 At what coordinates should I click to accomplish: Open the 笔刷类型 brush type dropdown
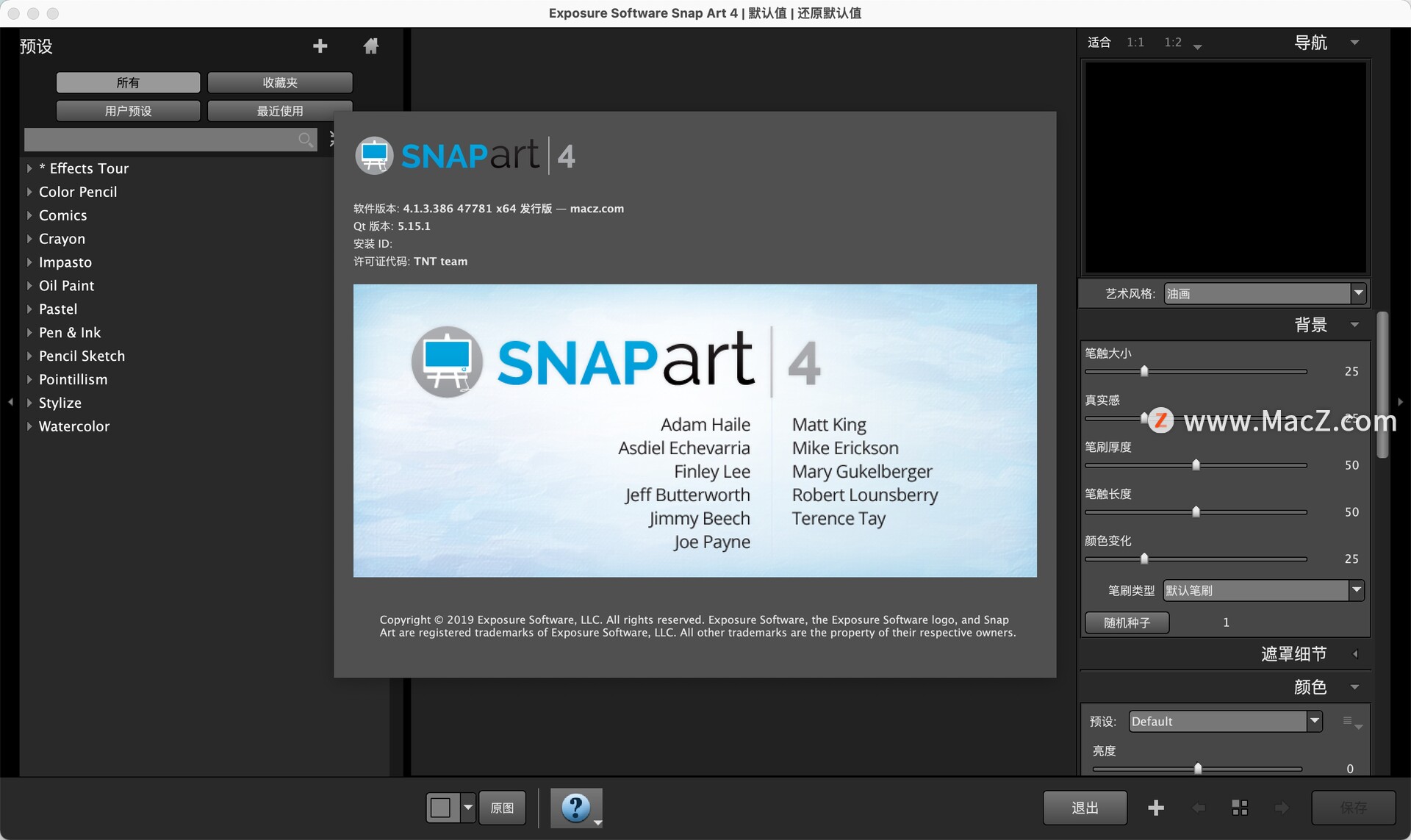(1263, 590)
